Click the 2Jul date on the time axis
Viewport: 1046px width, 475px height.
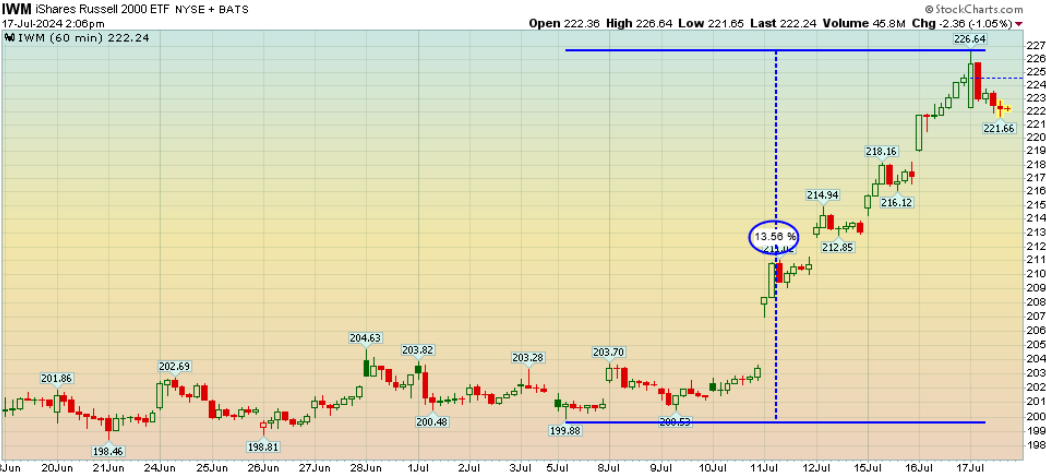470,467
